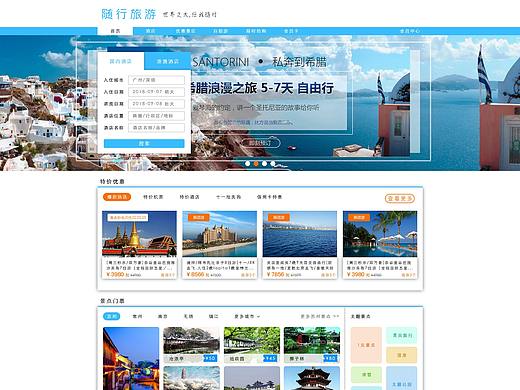The height and width of the screenshot is (390, 520).
Task: Open the 首页 tab in navigation bar
Action: pos(115,31)
